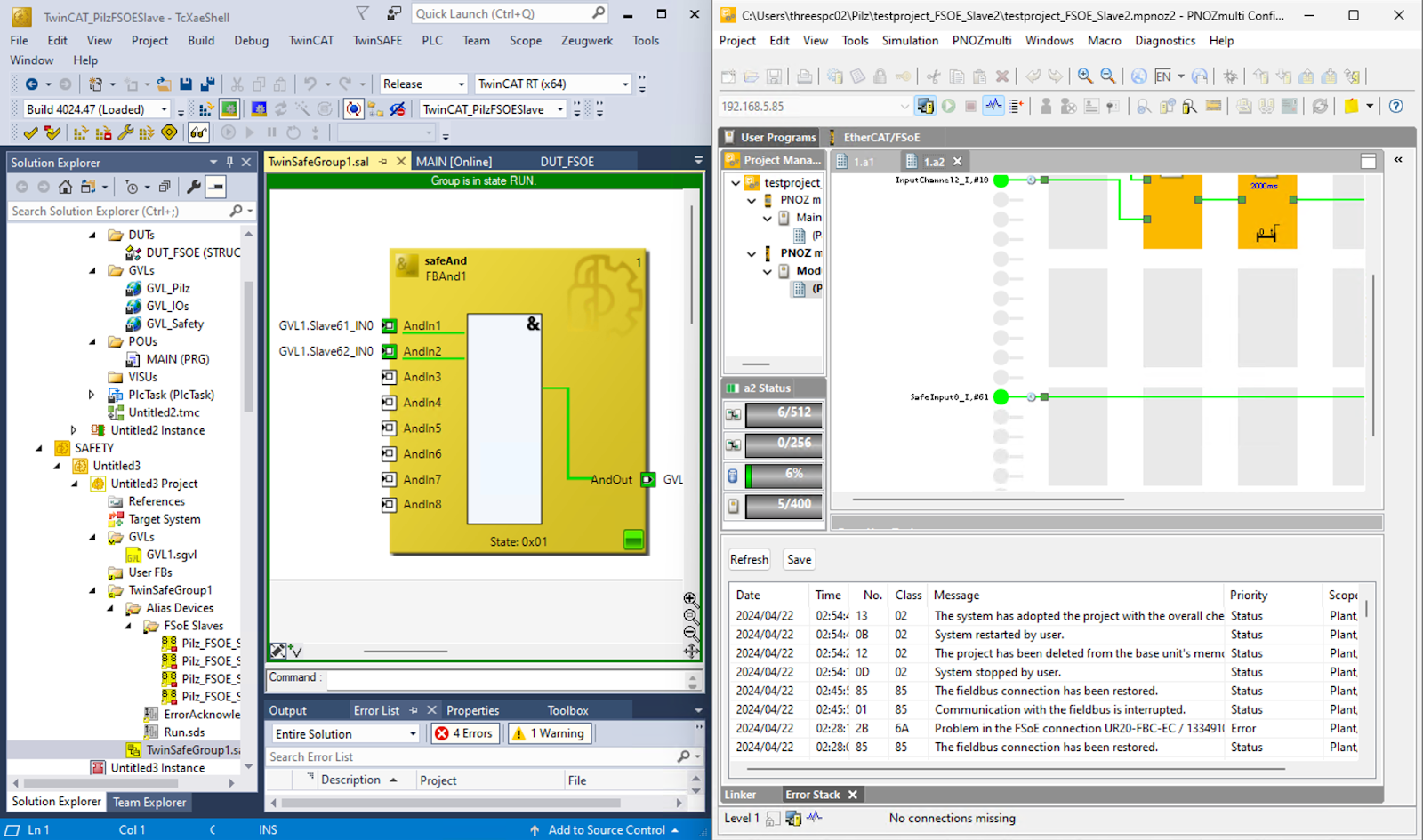This screenshot has height=840, width=1423.
Task: Click Collapse All icon in Solution Explorer
Action: (165, 187)
